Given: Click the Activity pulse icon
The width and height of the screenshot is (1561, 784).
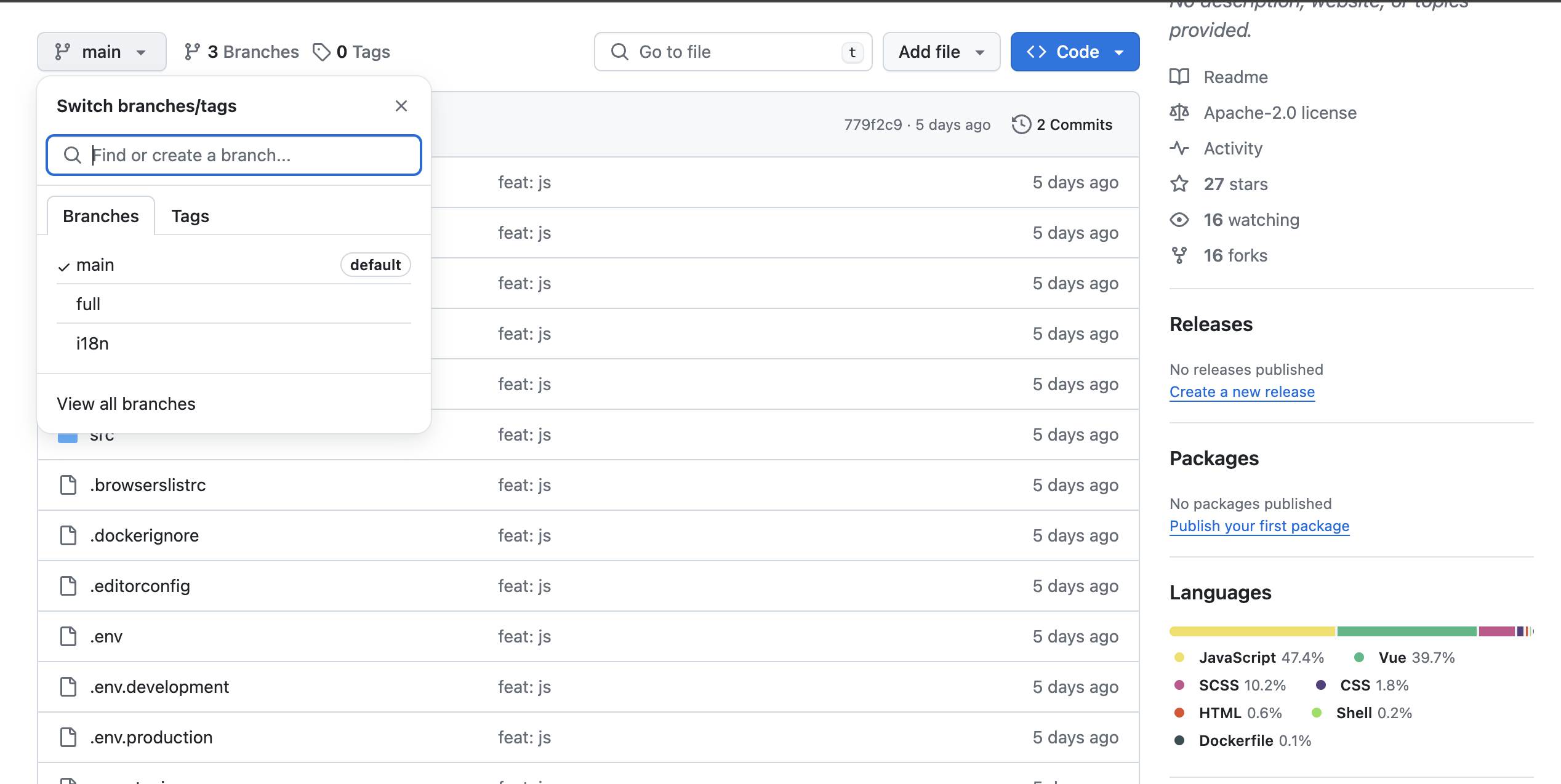Looking at the screenshot, I should (x=1179, y=148).
